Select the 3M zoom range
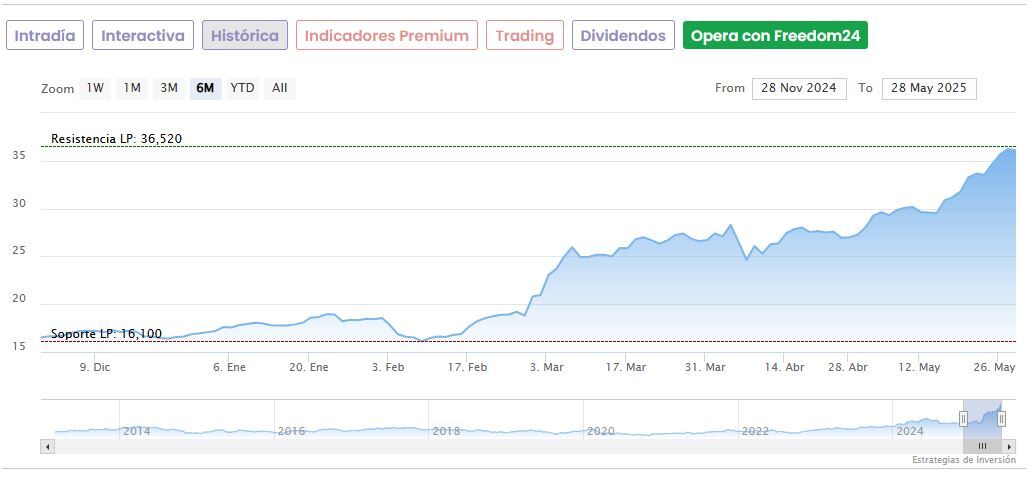The height and width of the screenshot is (477, 1033). tap(169, 88)
